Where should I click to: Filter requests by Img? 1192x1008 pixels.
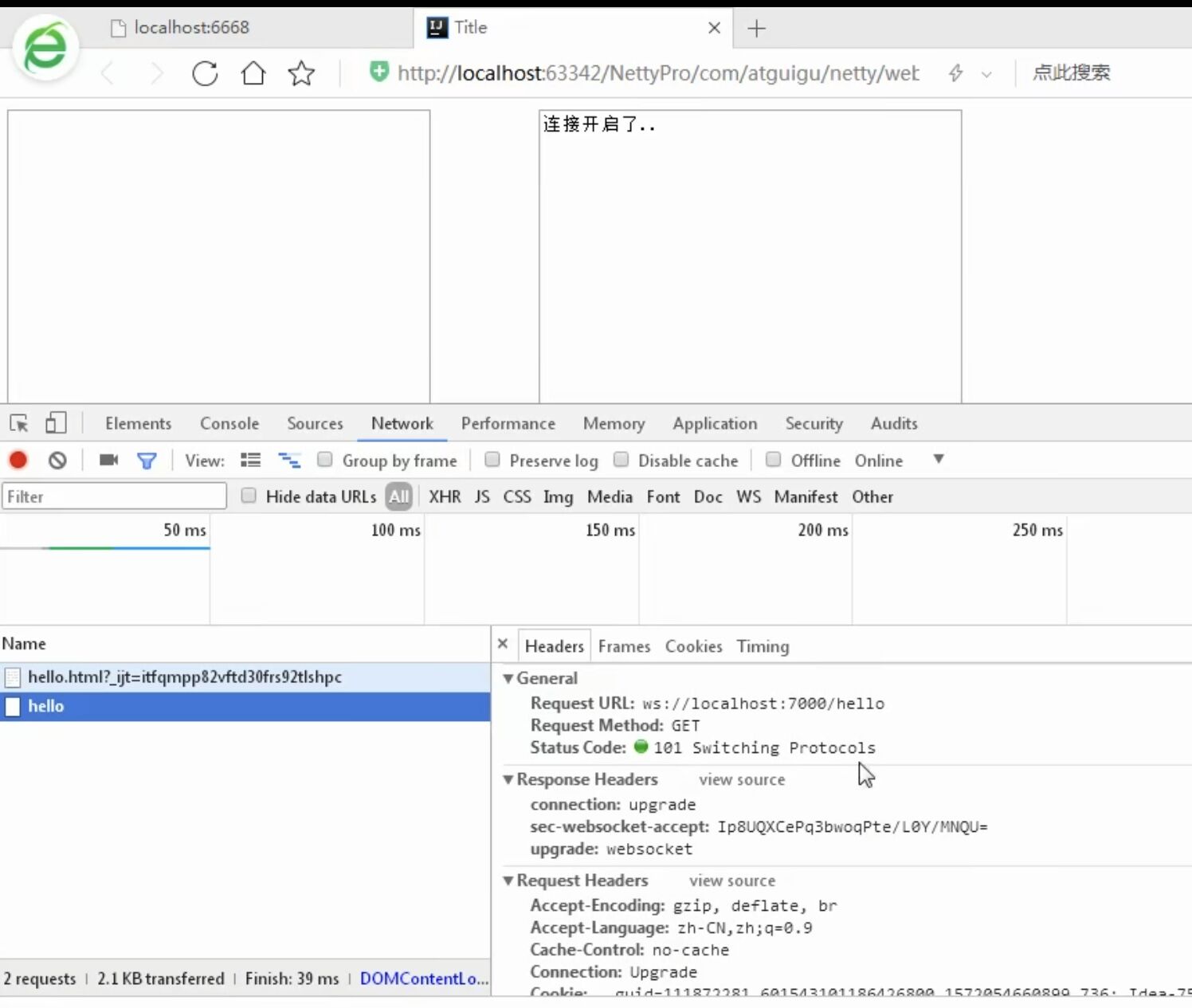point(558,496)
